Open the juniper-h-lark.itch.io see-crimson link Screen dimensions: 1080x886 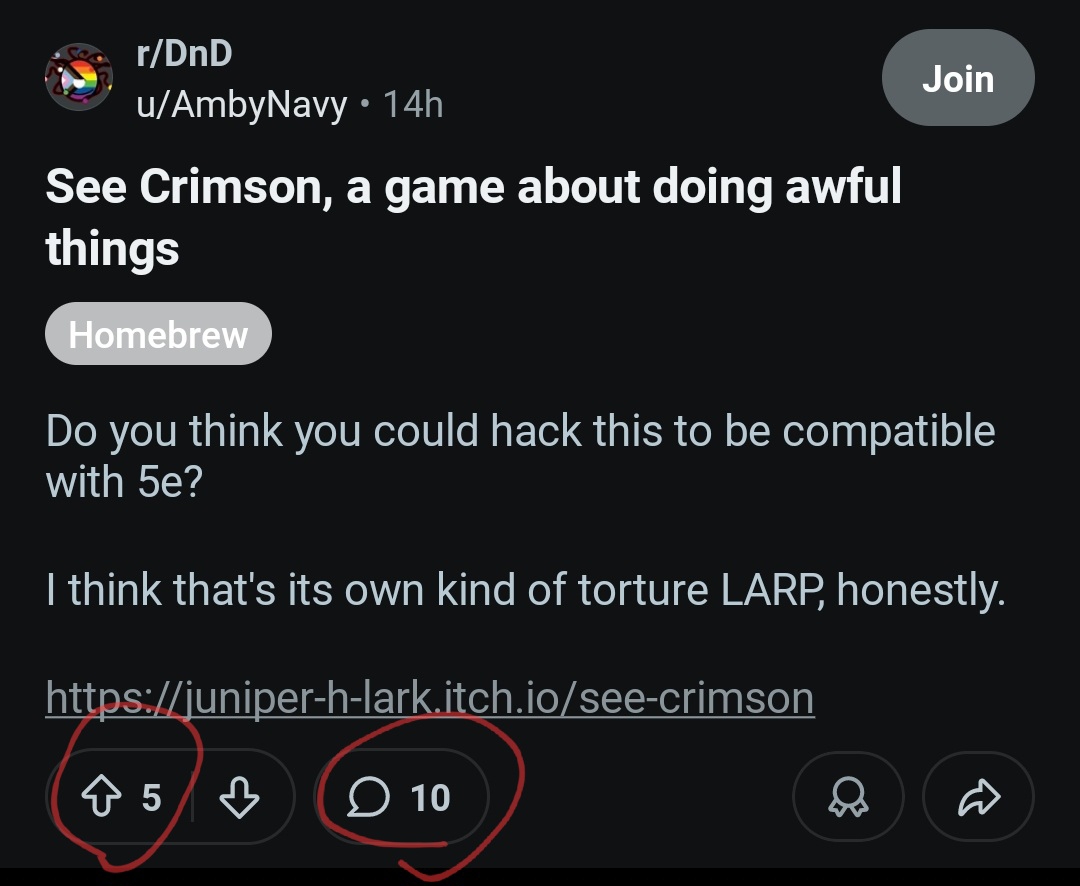click(430, 697)
